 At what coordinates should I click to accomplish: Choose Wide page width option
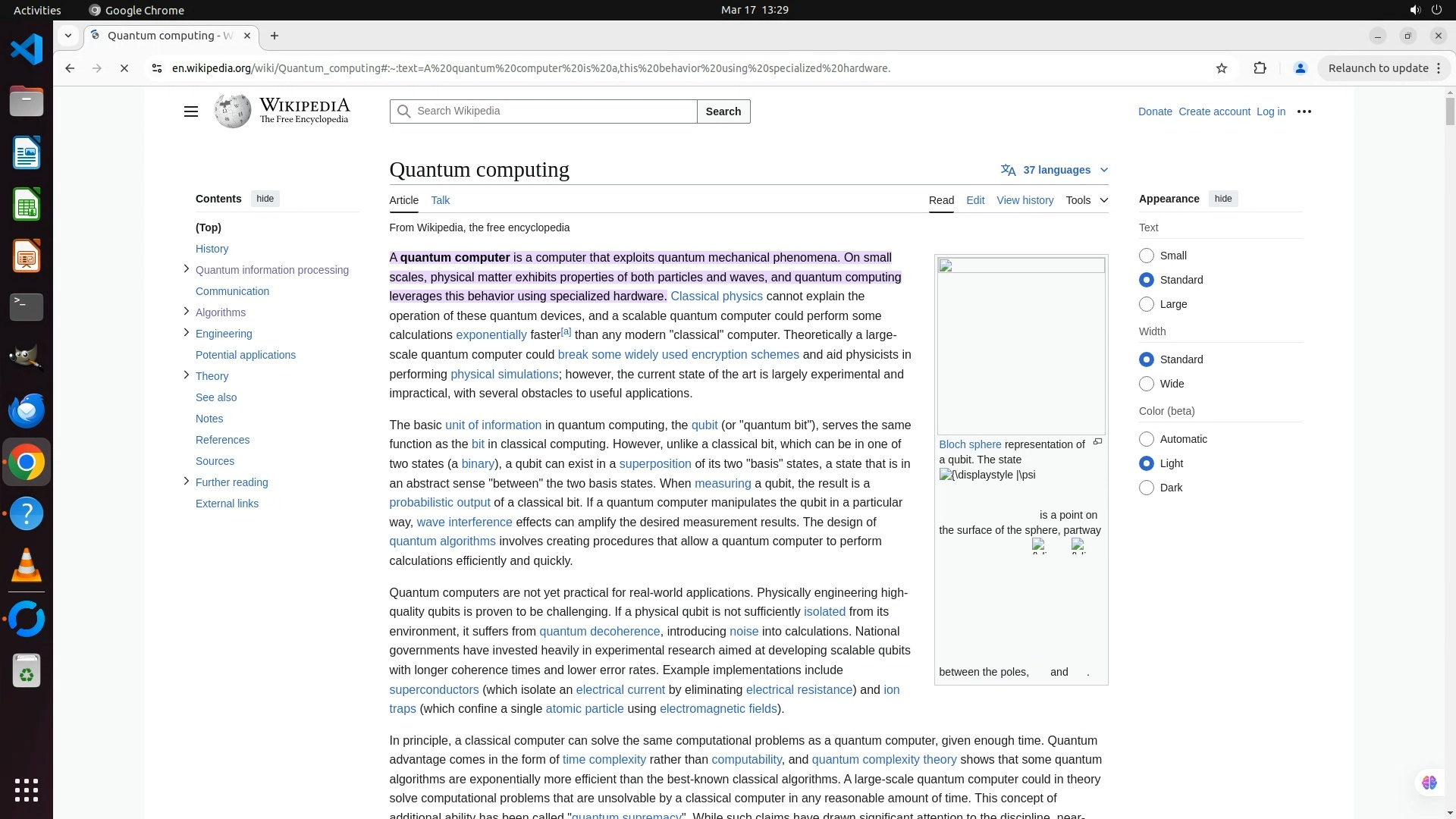click(1147, 384)
